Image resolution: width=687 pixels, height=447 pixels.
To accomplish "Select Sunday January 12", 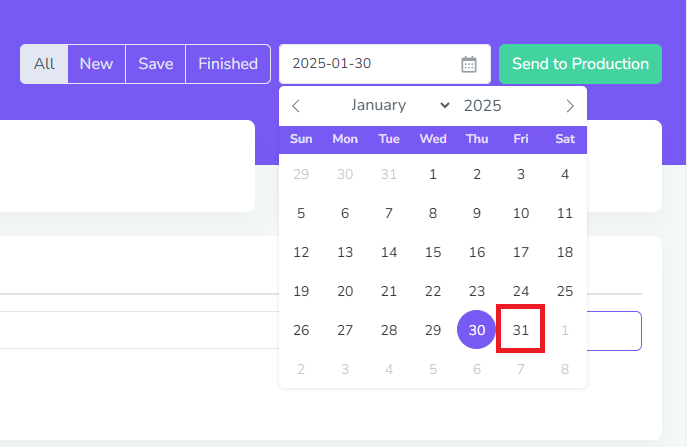I will (301, 252).
